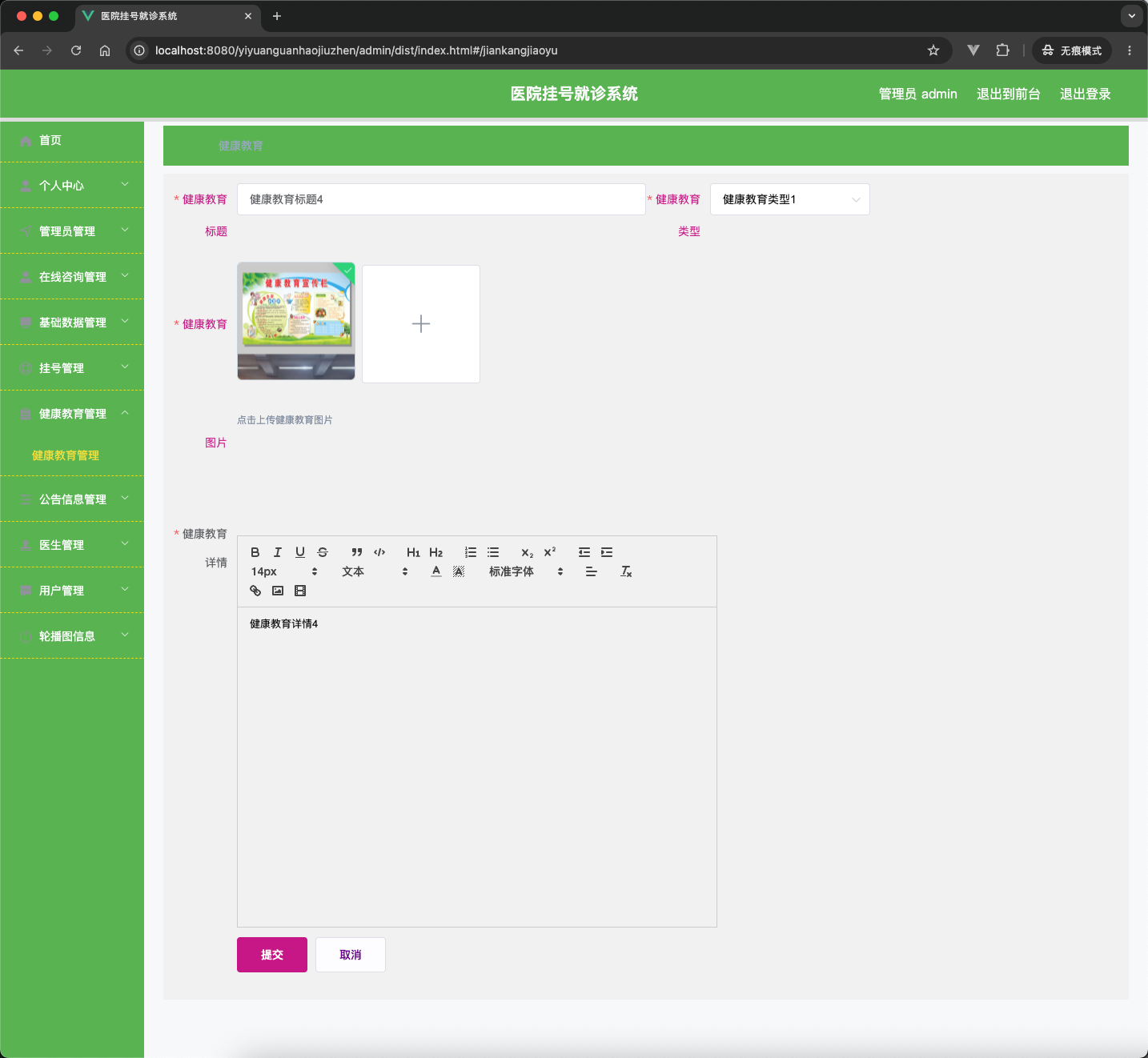
Task: Click the 提交 submit button
Action: point(272,955)
